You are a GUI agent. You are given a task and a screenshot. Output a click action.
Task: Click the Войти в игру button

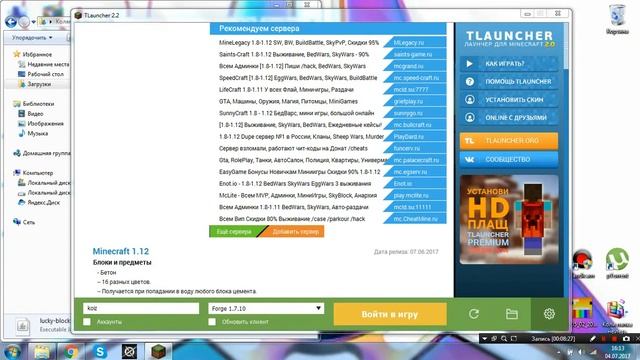[390, 314]
